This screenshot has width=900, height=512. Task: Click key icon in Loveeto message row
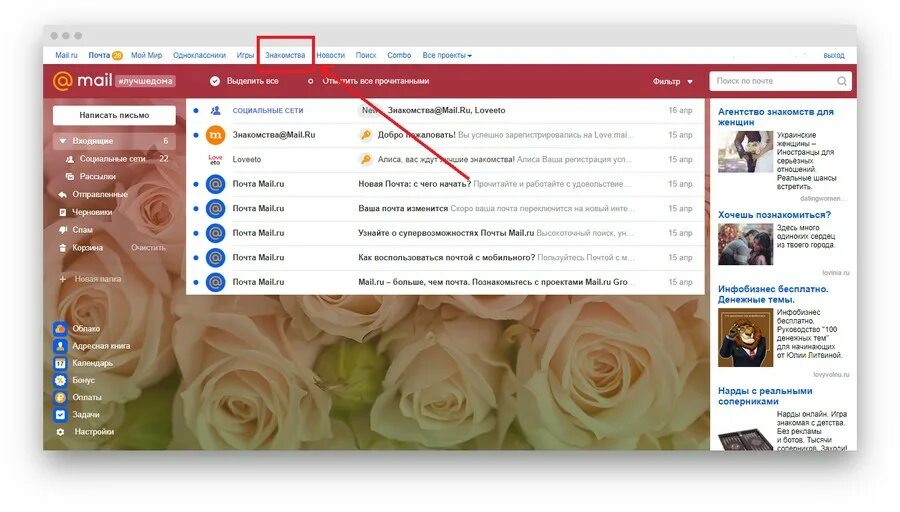[366, 160]
